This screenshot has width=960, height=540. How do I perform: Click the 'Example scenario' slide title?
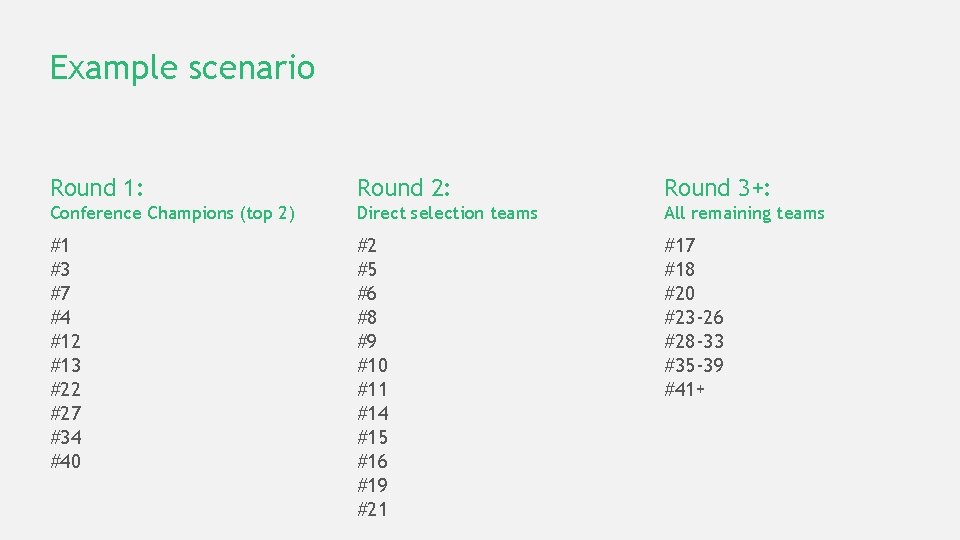[182, 68]
